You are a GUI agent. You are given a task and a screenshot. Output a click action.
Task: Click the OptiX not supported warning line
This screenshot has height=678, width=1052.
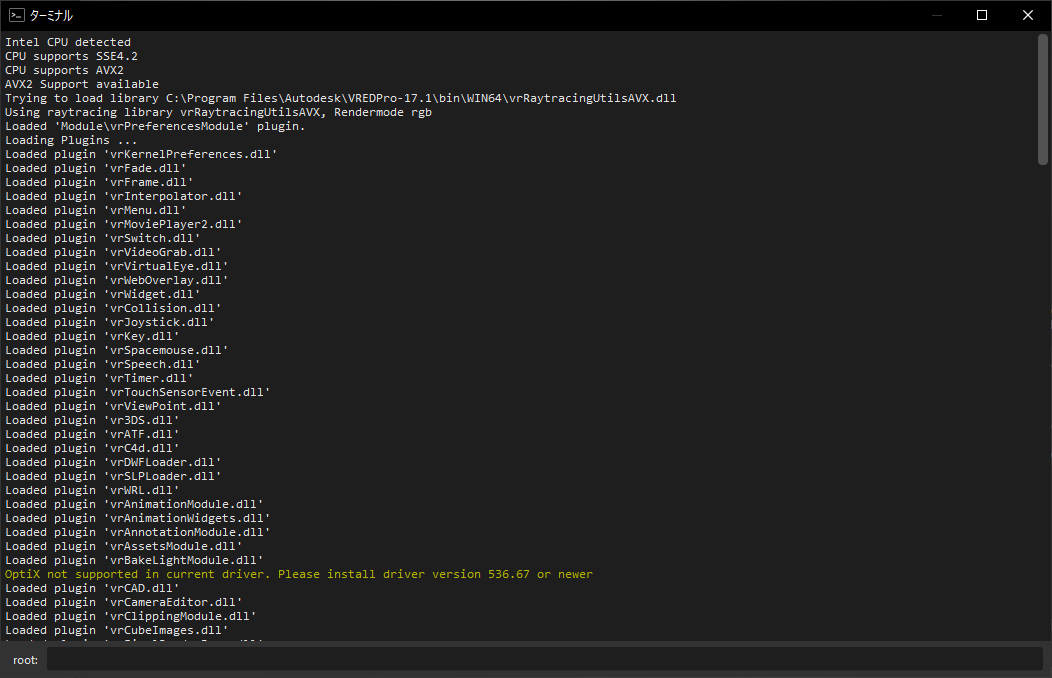click(298, 574)
